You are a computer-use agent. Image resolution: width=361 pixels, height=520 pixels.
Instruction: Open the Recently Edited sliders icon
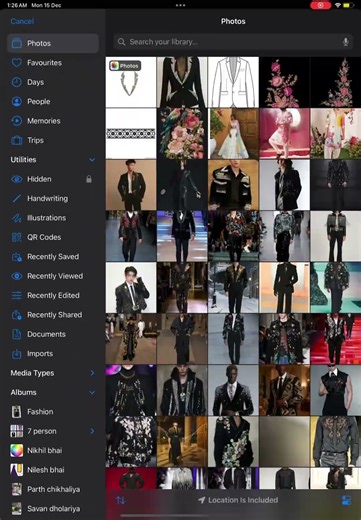[x=17, y=295]
